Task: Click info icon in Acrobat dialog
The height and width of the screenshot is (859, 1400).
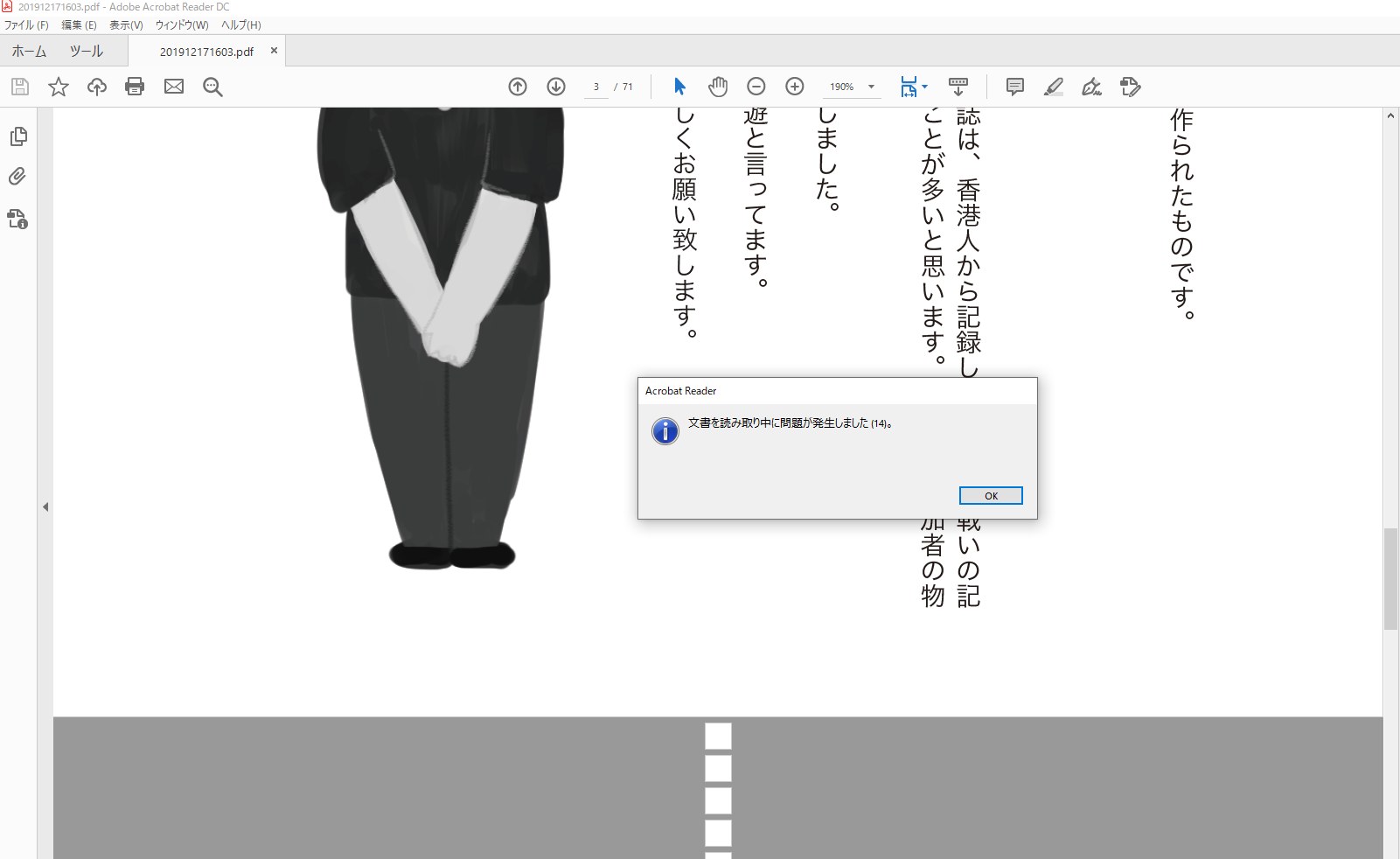Action: (x=665, y=430)
